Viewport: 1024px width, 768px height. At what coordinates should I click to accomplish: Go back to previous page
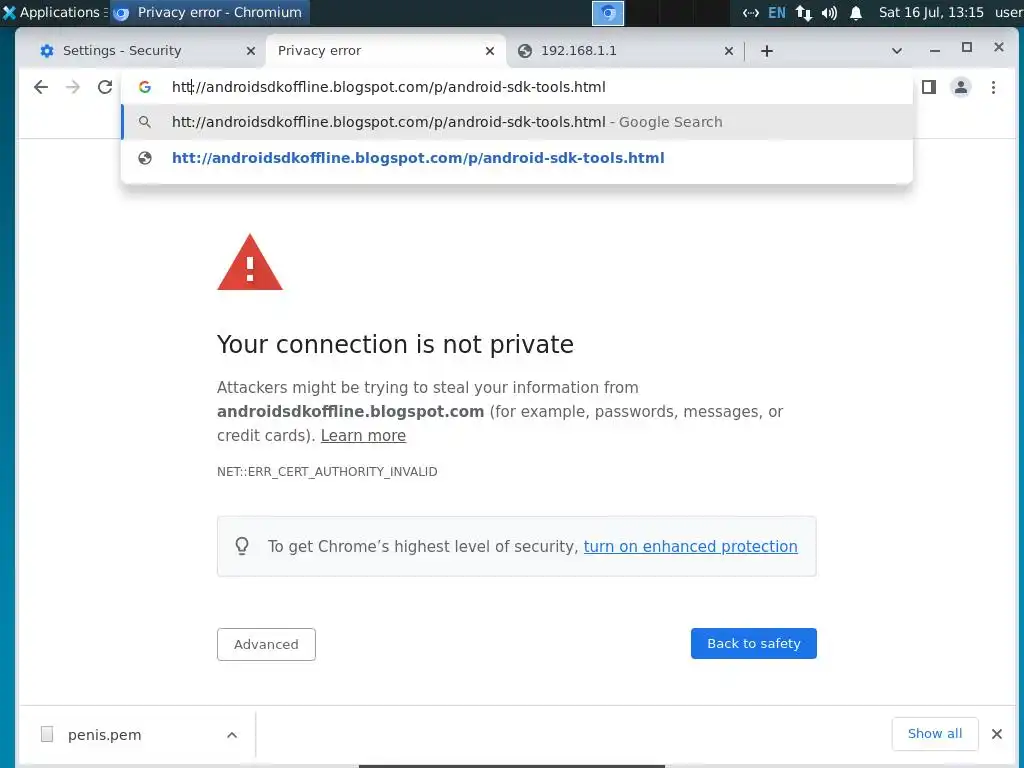tap(40, 87)
